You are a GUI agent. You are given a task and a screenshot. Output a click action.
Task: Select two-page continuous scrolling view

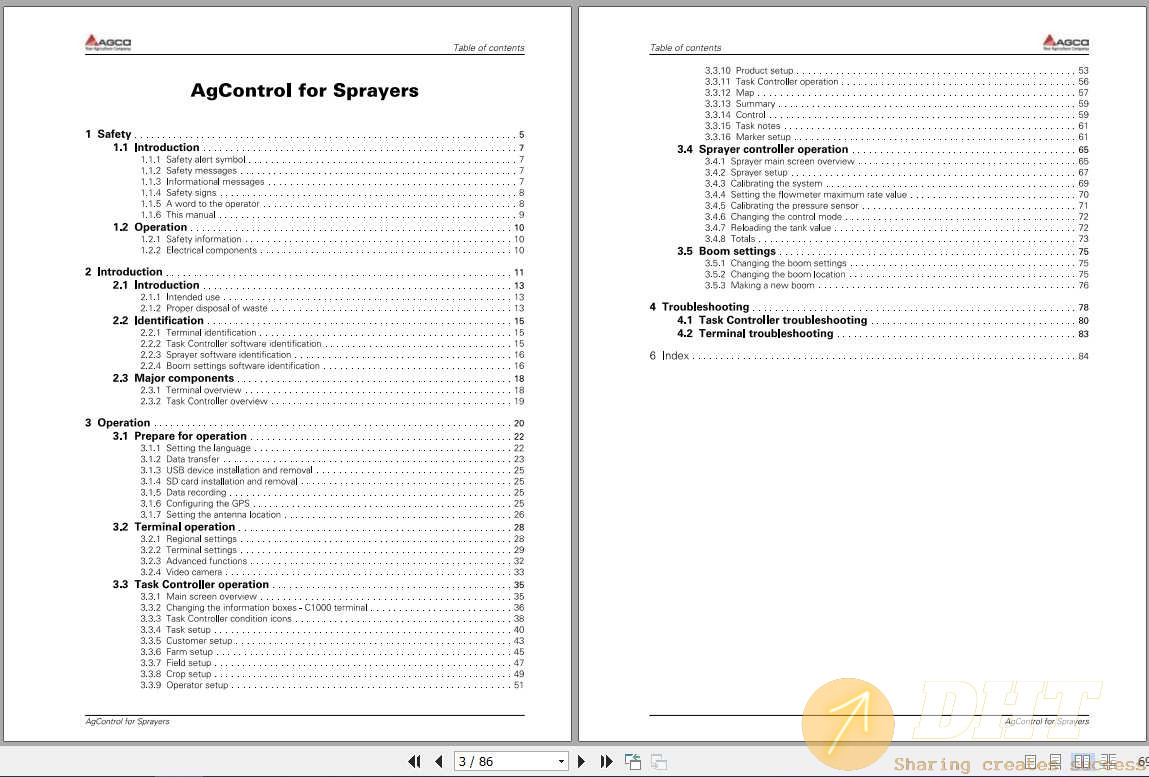coord(1109,762)
